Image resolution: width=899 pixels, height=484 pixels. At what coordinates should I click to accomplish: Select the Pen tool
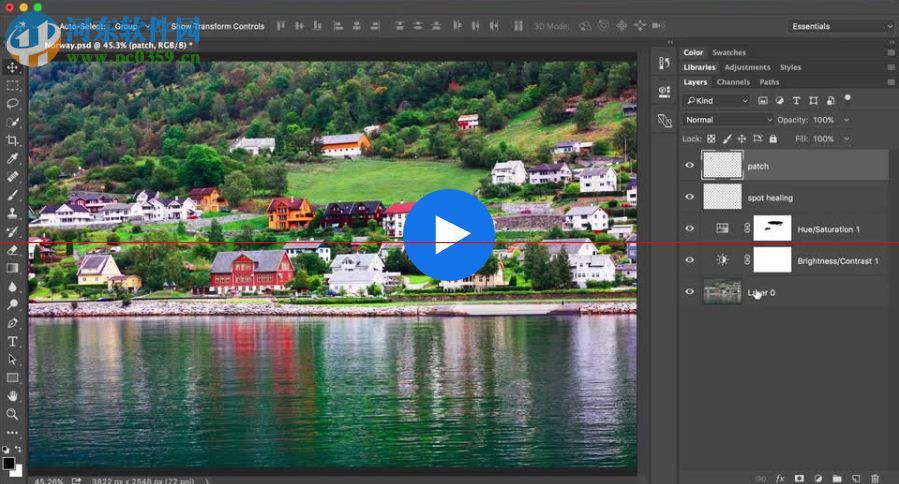point(12,323)
